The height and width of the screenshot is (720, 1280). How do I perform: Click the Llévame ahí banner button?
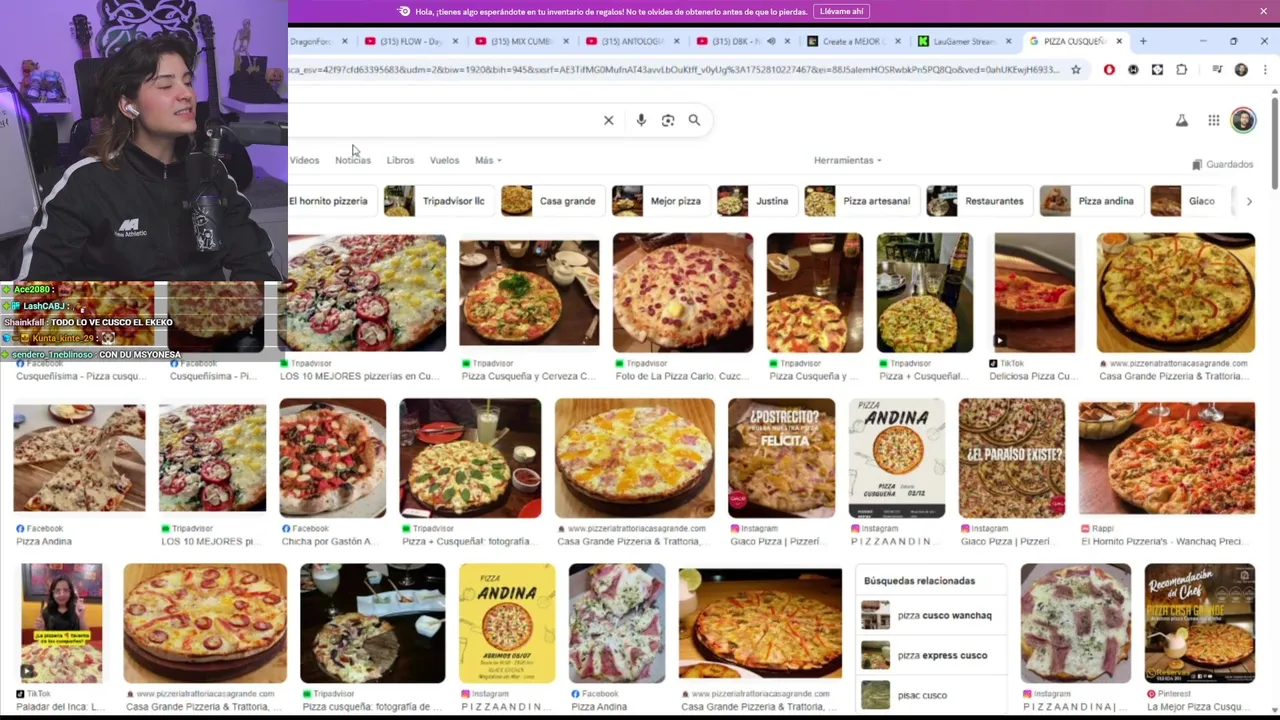[841, 11]
